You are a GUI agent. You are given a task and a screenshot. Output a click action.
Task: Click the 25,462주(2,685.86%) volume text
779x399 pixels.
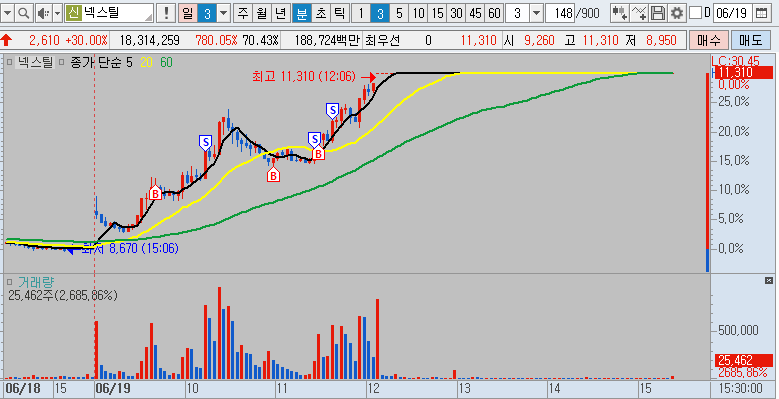pyautogui.click(x=63, y=296)
